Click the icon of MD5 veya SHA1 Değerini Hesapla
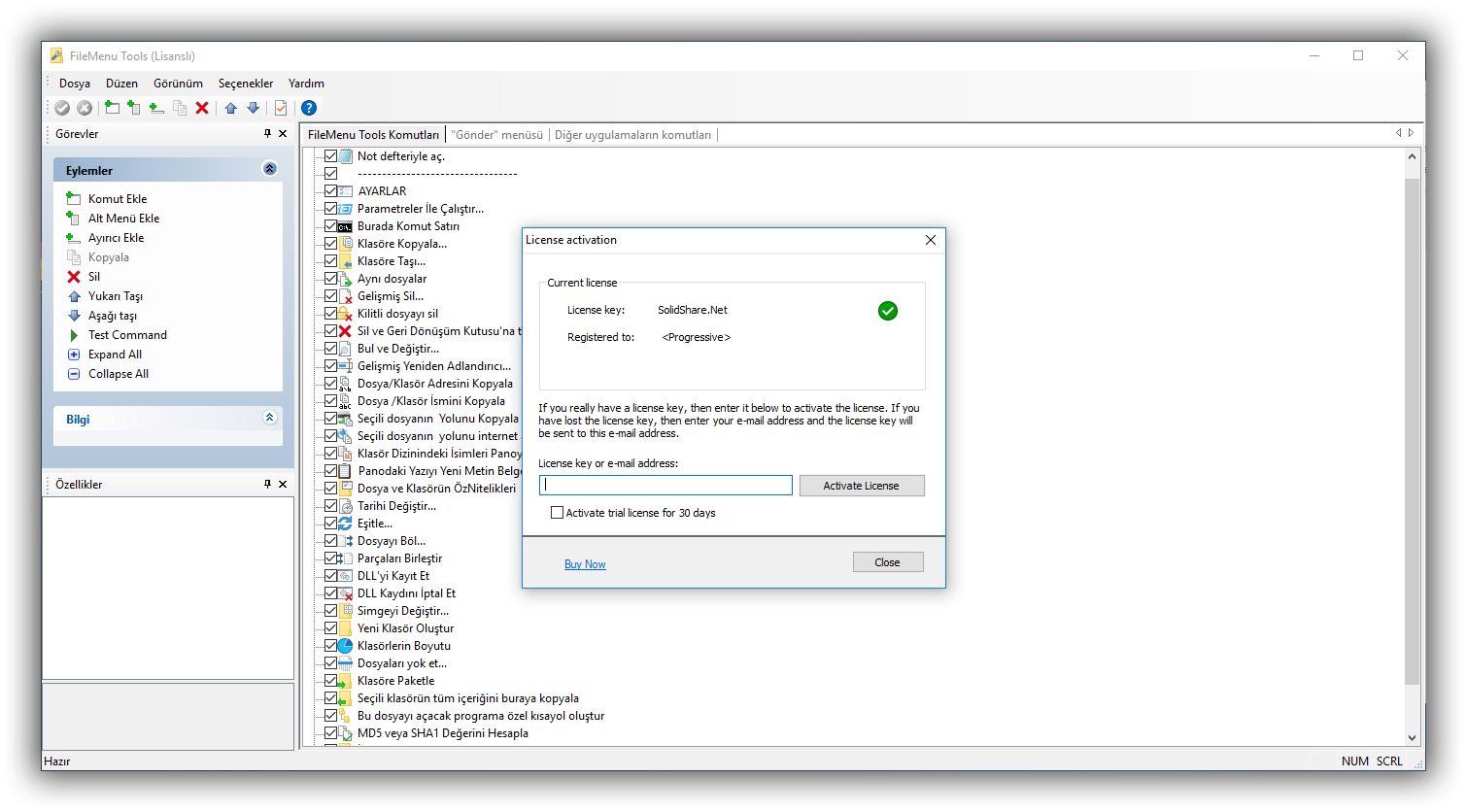This screenshot has width=1467, height=812. (x=346, y=733)
